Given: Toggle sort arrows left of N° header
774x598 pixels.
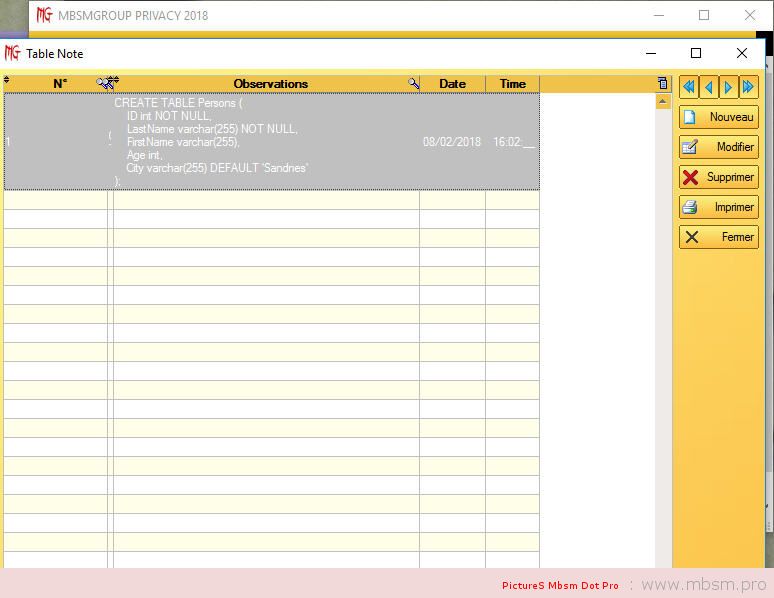Looking at the screenshot, I should (7, 81).
